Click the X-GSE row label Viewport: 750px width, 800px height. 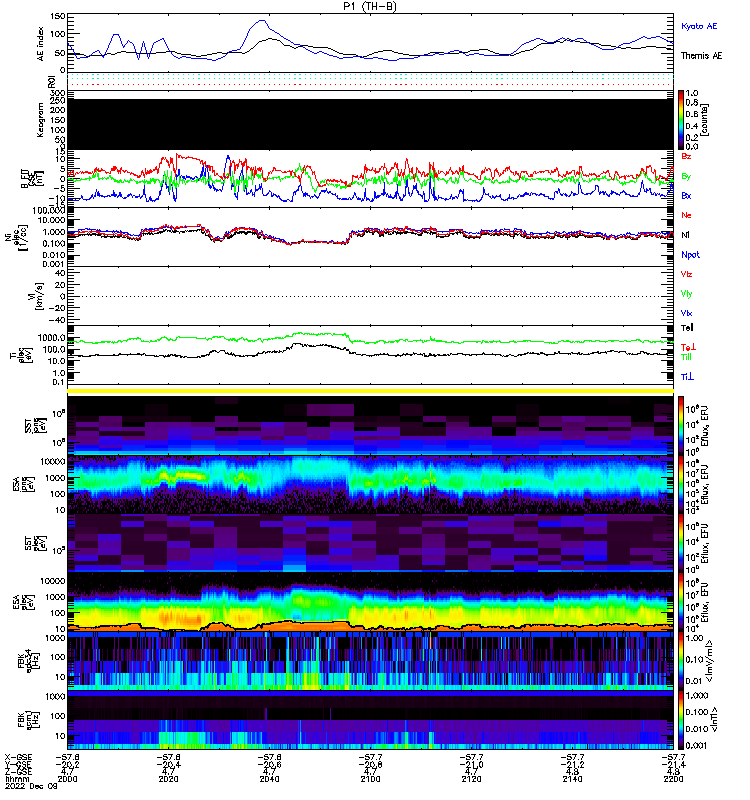coord(18,758)
